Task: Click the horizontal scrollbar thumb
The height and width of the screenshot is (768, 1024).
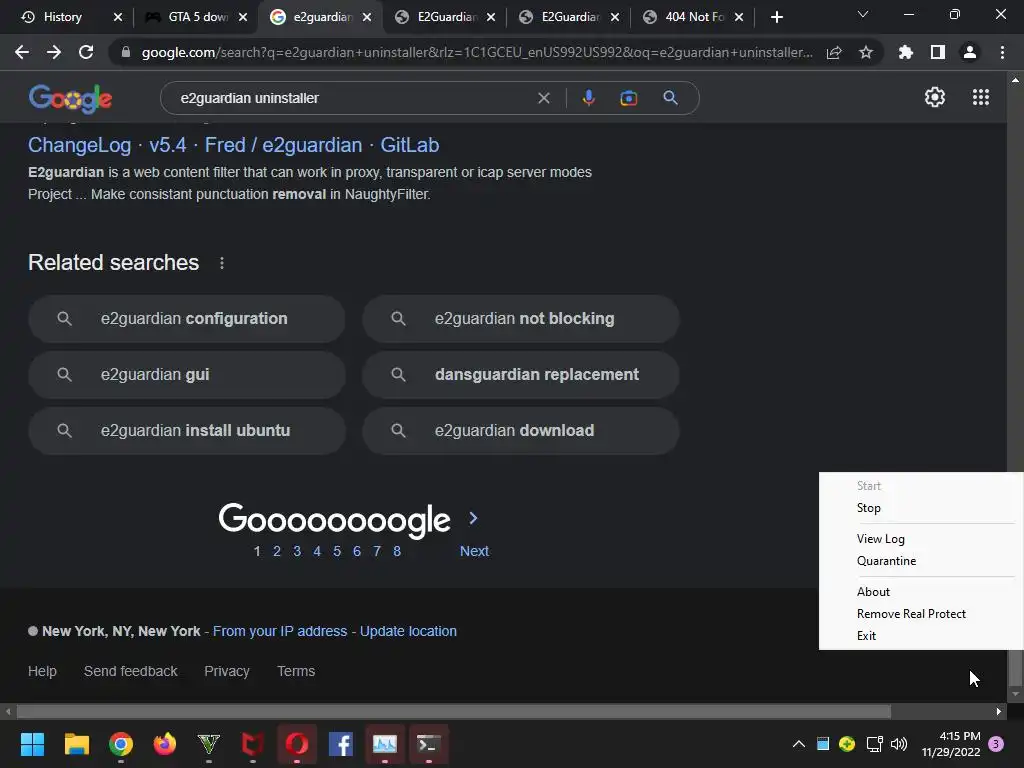Action: pos(453,712)
